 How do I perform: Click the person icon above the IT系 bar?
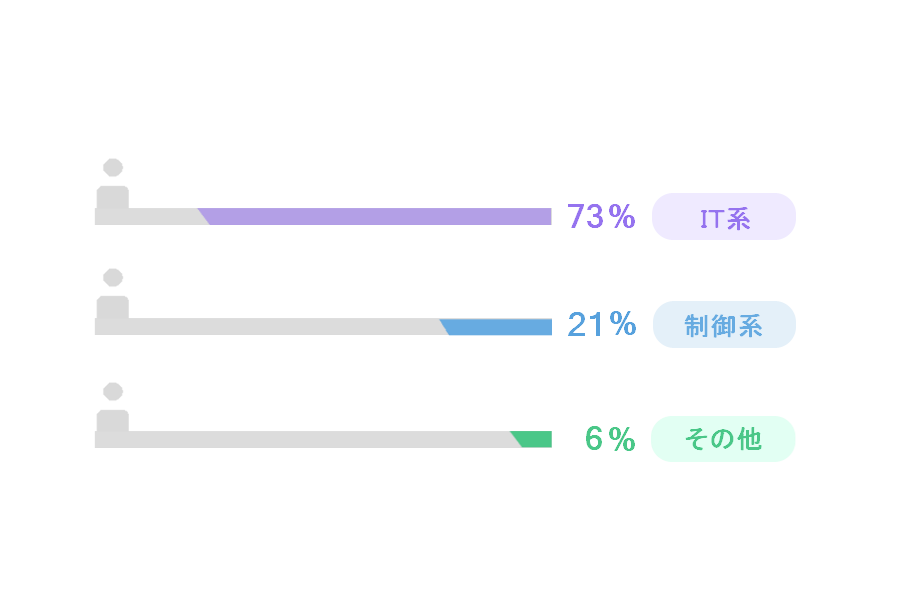(x=112, y=183)
